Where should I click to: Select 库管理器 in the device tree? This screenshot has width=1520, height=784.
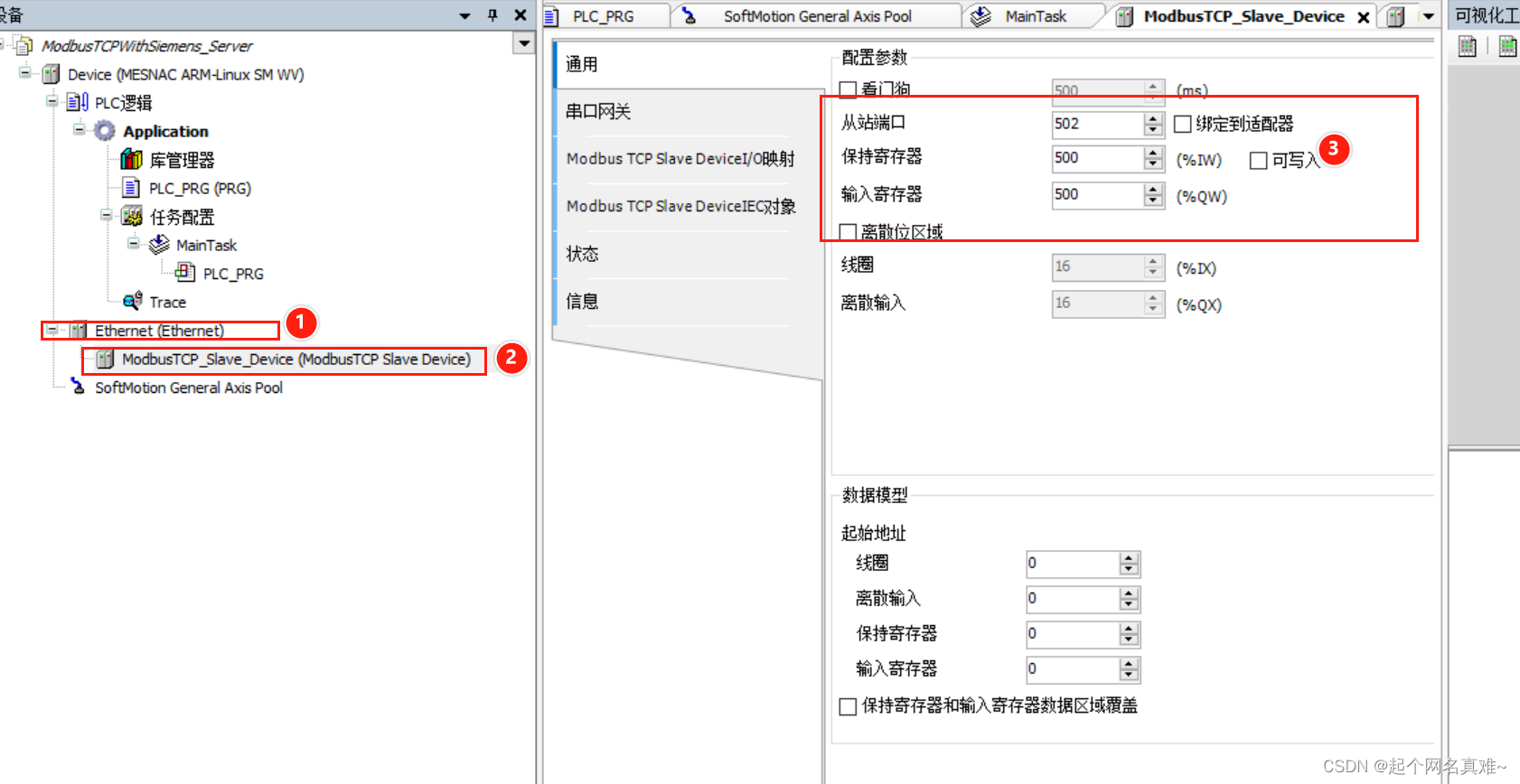[x=182, y=160]
